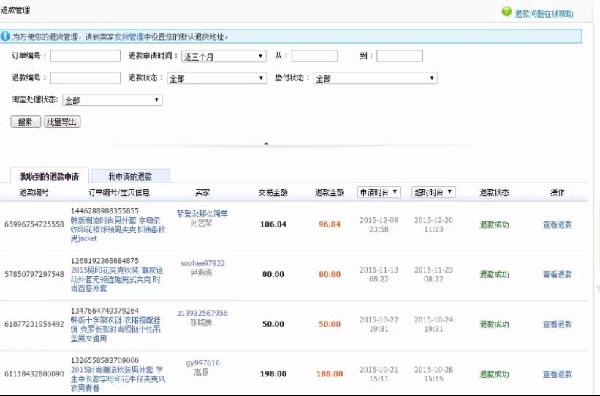600x396 pixels.
Task: Click 查看退款 for the 106.04 order
Action: click(557, 225)
